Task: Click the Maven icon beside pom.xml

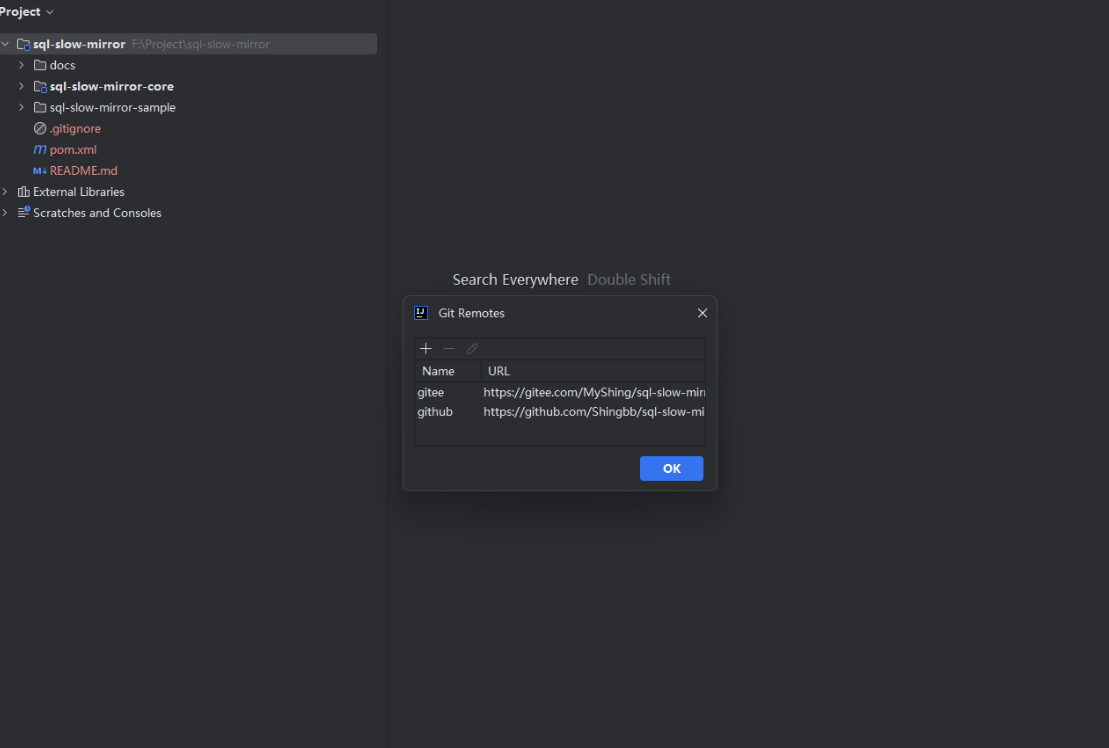Action: (x=40, y=149)
